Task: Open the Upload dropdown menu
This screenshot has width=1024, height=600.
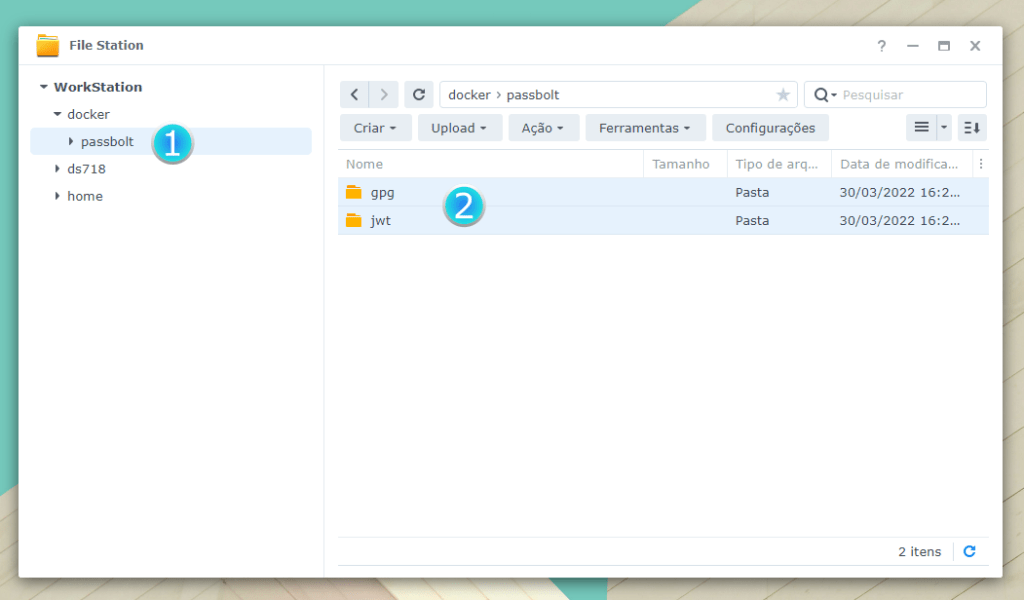Action: point(459,128)
